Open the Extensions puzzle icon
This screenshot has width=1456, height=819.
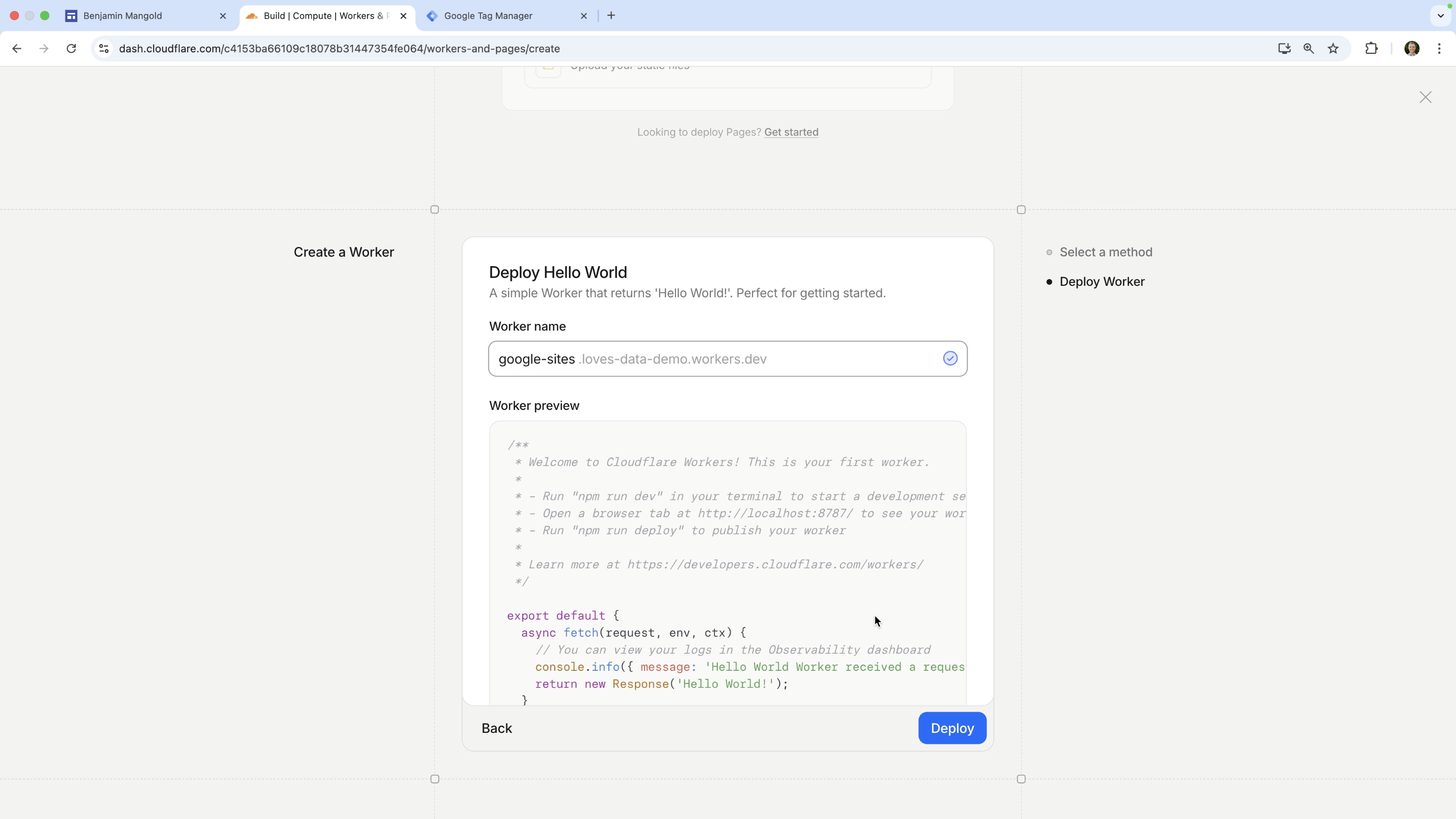(x=1371, y=49)
